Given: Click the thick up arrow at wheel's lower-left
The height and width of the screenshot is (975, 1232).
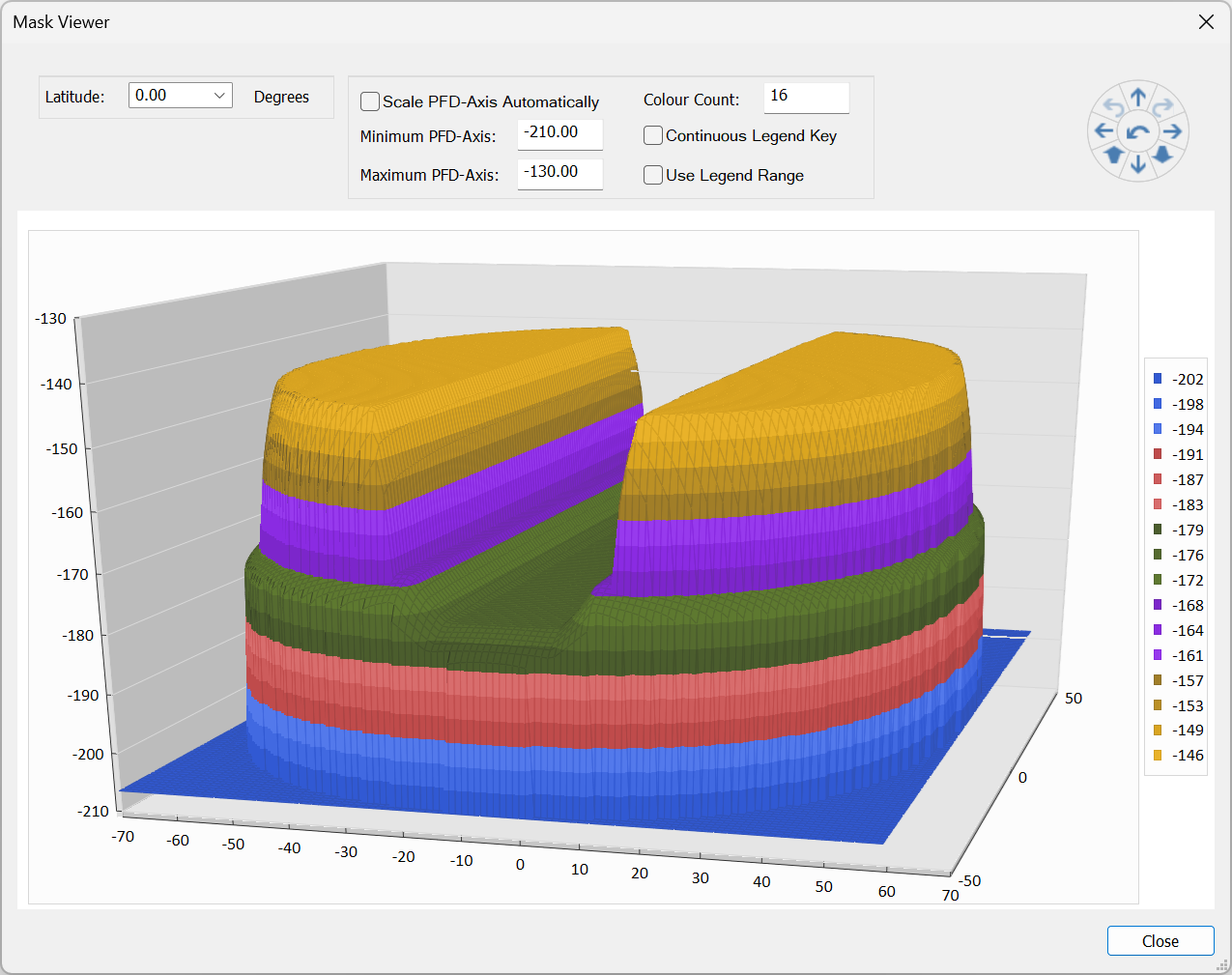Looking at the screenshot, I should 1114,155.
